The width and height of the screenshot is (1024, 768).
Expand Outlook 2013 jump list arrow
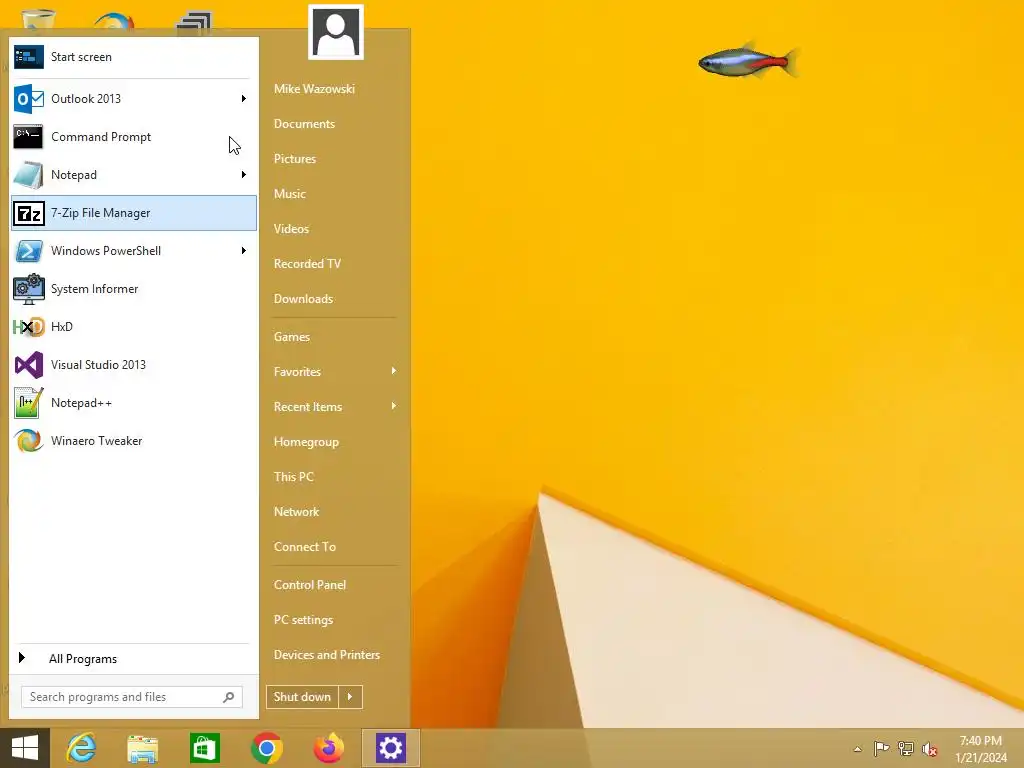click(244, 99)
